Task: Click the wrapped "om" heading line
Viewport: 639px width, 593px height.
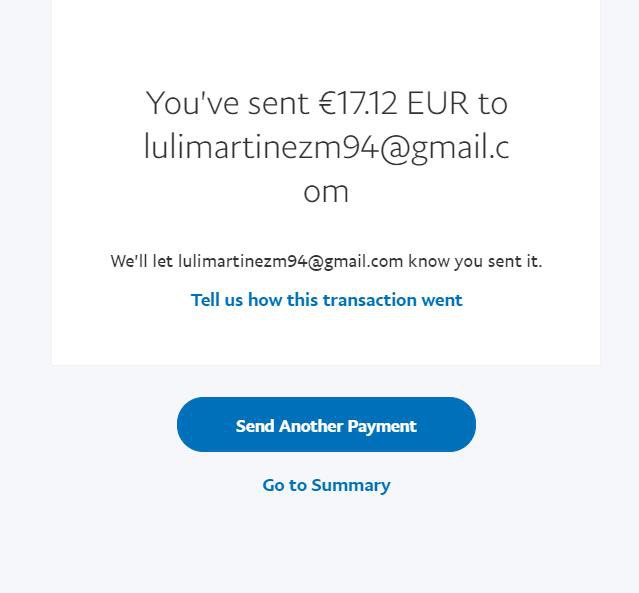Action: (x=326, y=191)
